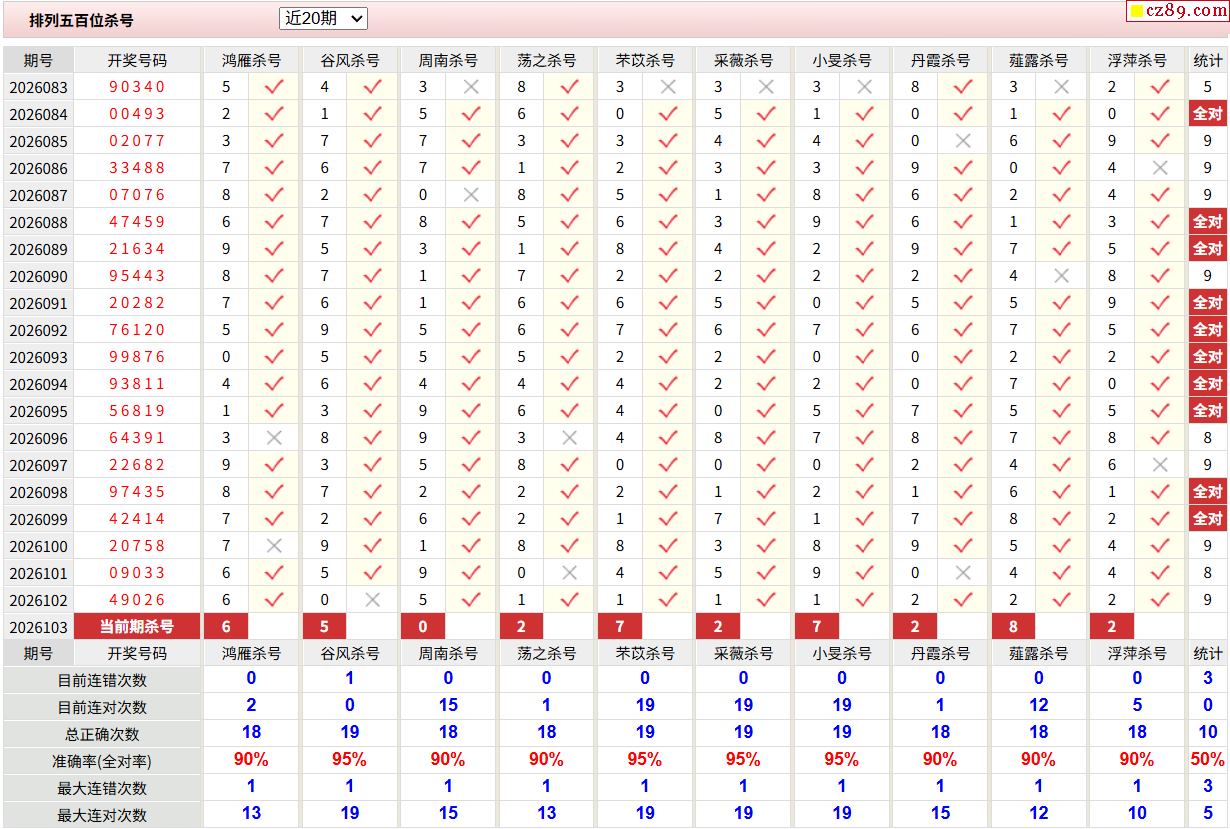Viewport: 1230px width, 829px height.
Task: Click the top 开奖号码 column header
Action: [x=138, y=61]
